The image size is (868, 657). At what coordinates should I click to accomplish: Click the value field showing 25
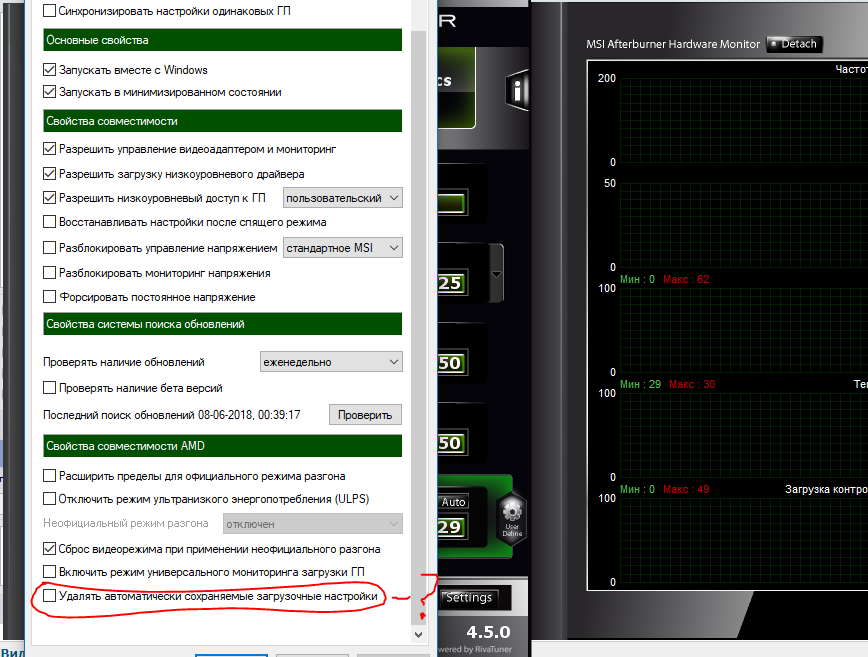[x=452, y=283]
